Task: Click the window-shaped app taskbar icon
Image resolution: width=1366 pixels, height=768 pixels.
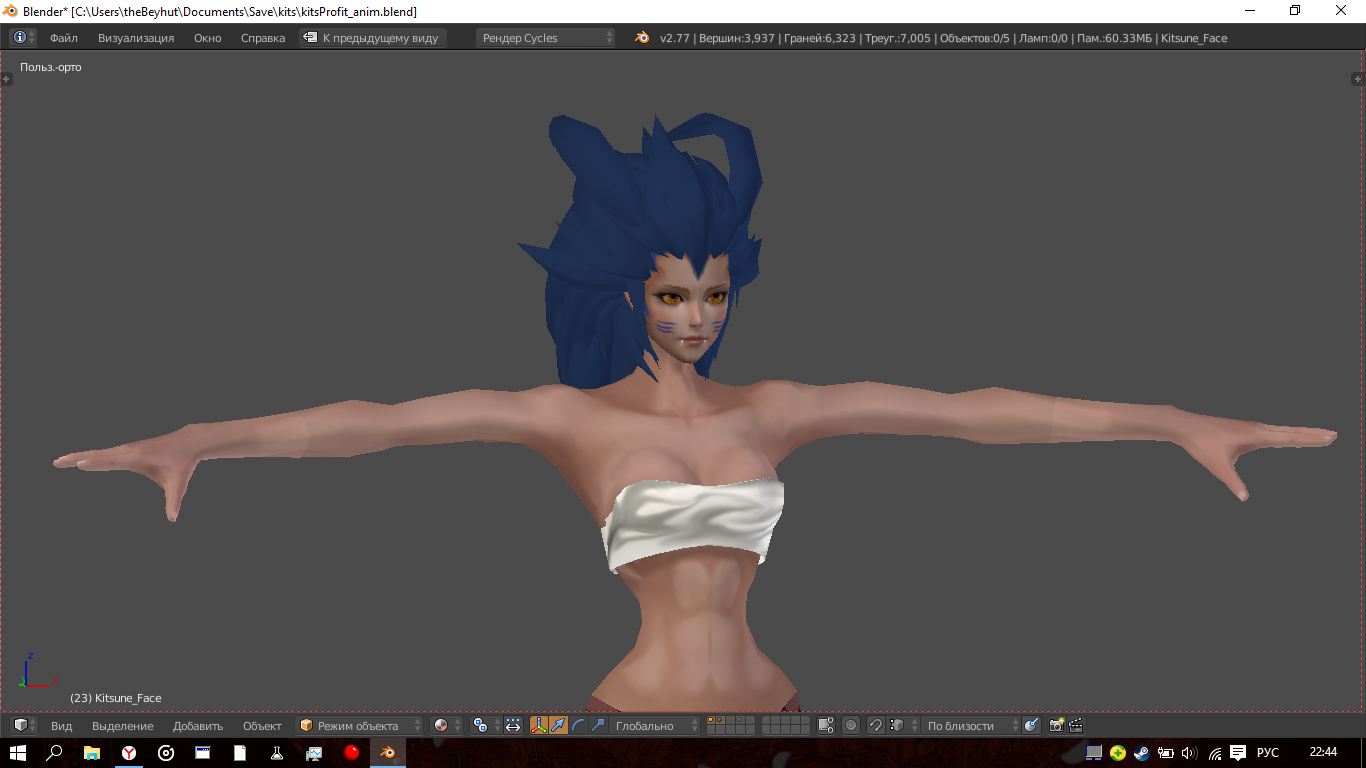Action: click(x=203, y=753)
